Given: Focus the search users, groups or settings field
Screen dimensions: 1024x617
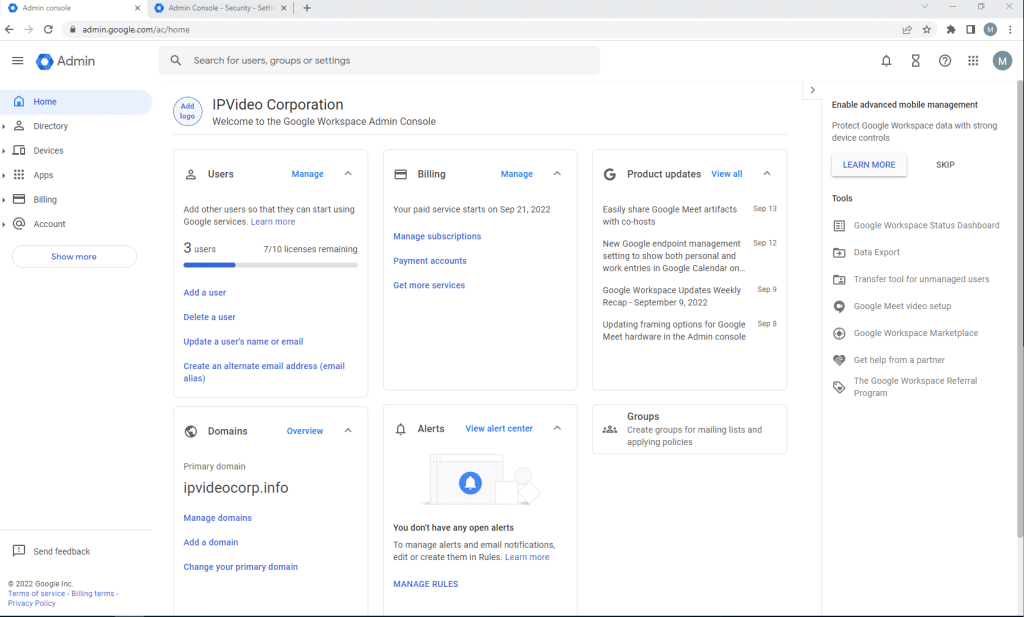Looking at the screenshot, I should 379,61.
